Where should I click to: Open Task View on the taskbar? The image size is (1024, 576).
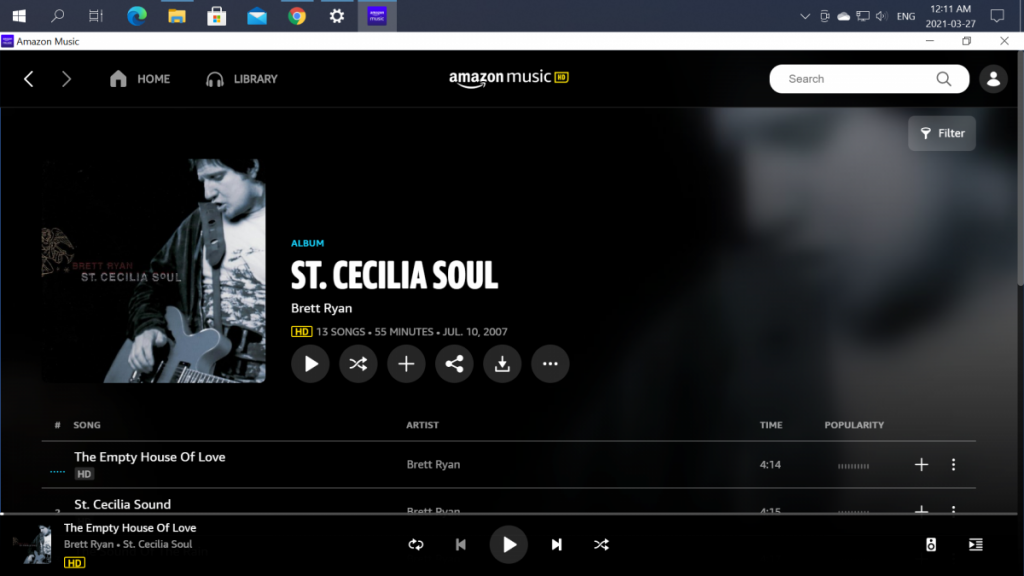(x=96, y=16)
